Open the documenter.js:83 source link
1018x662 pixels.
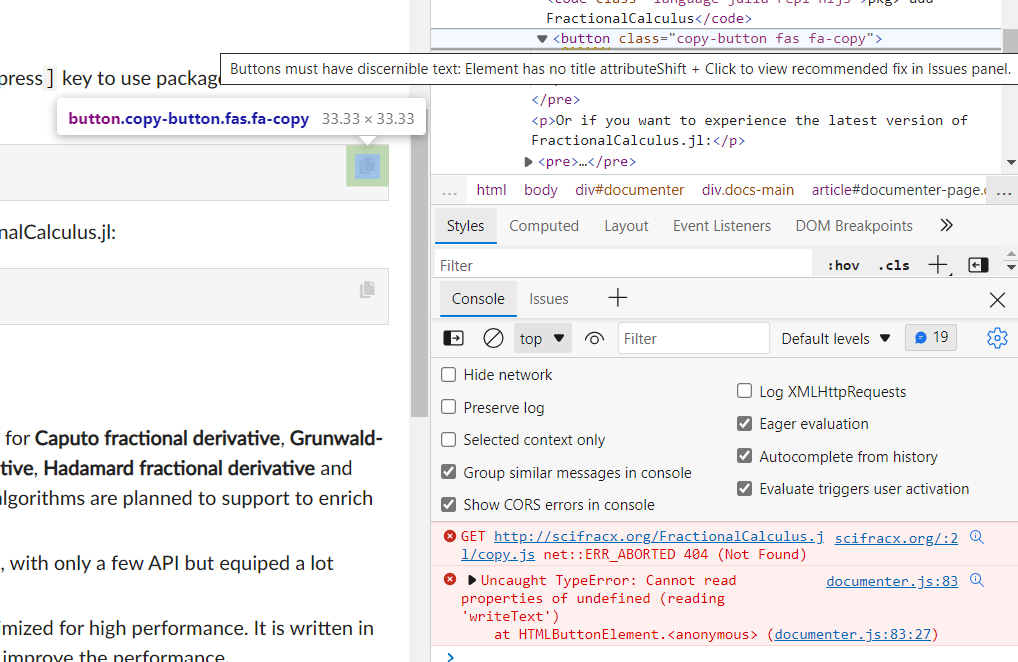coord(891,579)
